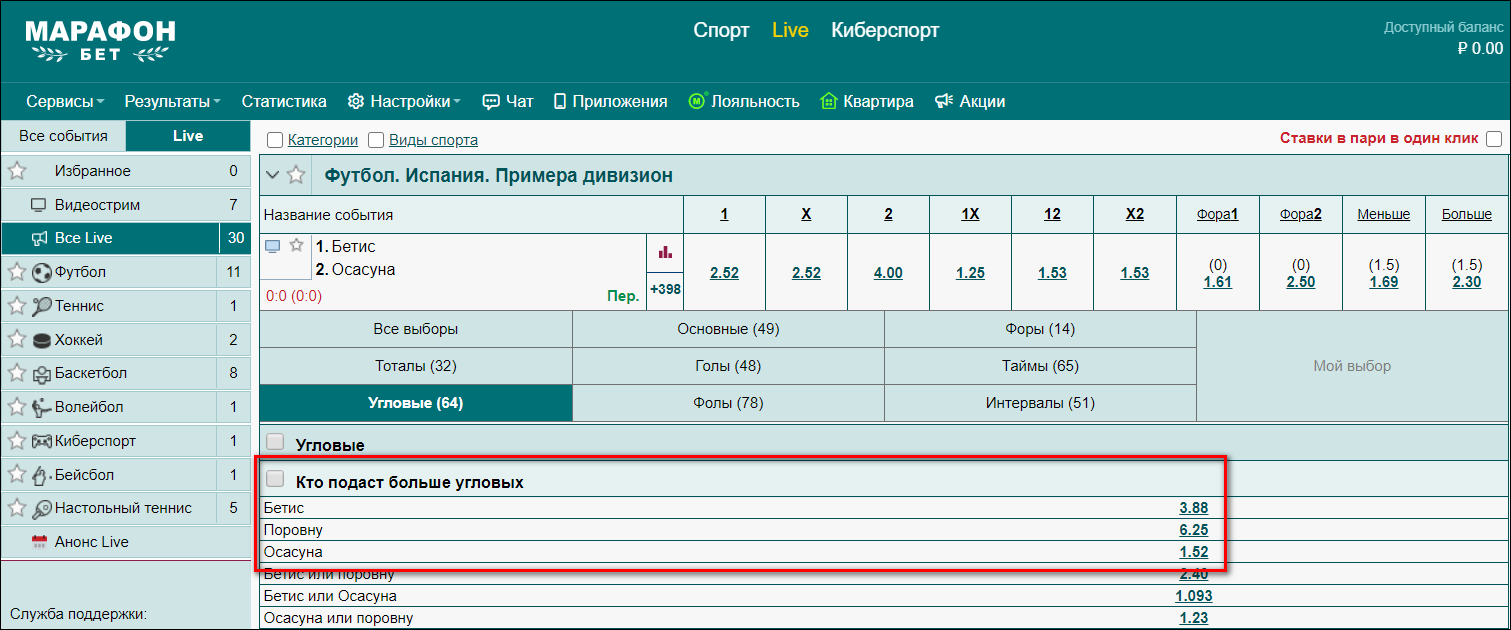This screenshot has width=1511, height=630.
Task: Star the Баскетбол sport in sidebar
Action: (x=17, y=373)
